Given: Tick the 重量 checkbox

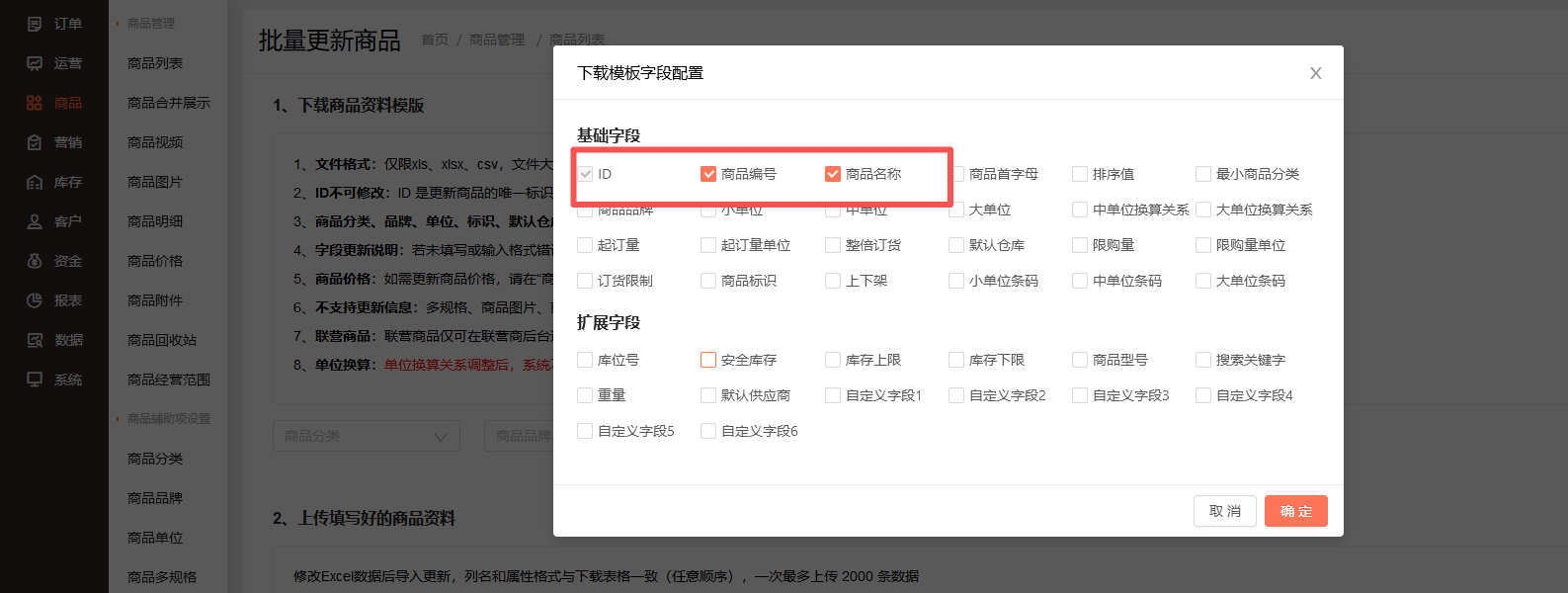Looking at the screenshot, I should [585, 395].
